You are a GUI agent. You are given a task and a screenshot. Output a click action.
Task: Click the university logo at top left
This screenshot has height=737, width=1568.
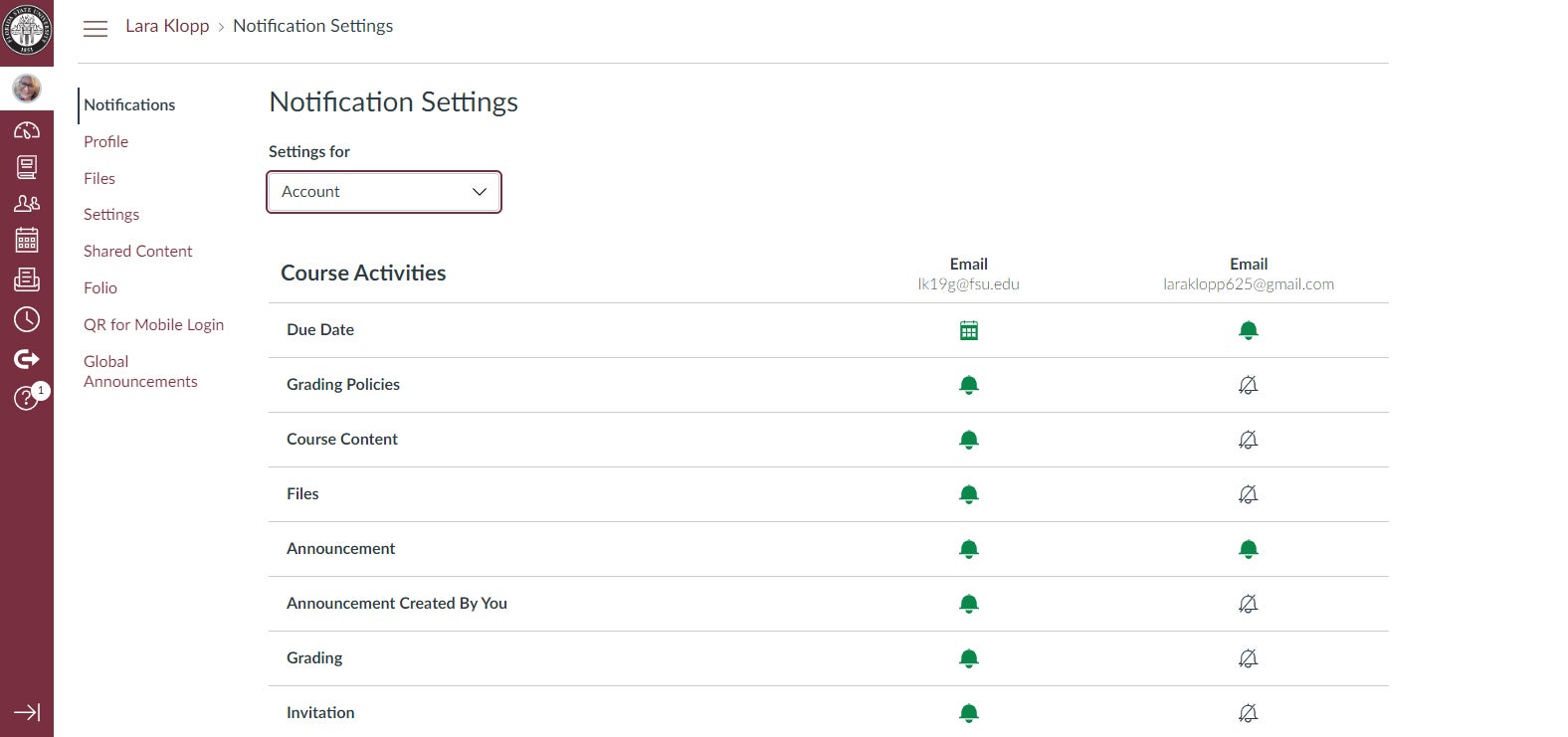click(27, 31)
